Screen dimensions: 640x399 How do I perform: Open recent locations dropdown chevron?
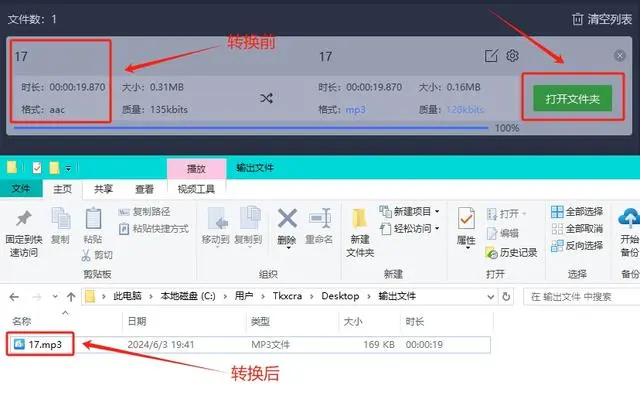pos(55,297)
